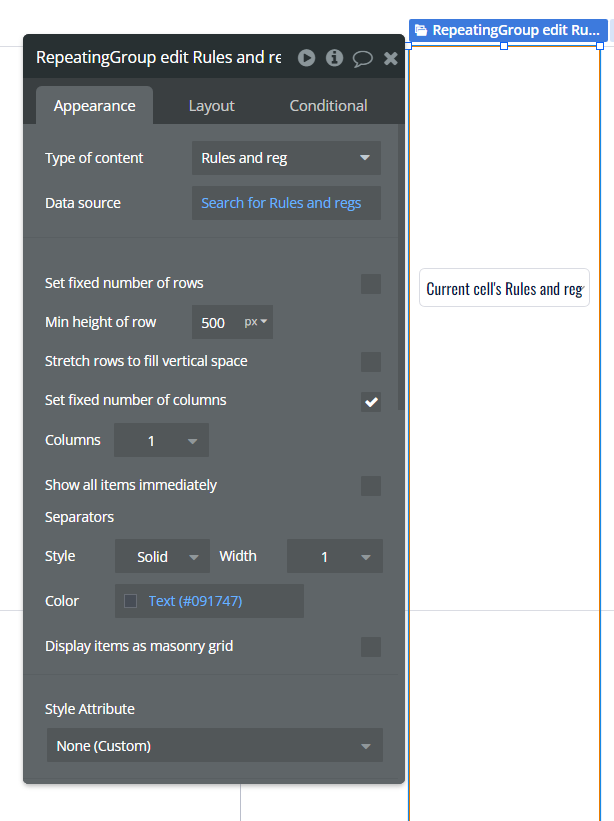The width and height of the screenshot is (614, 821).
Task: Expand the Columns number dropdown
Action: point(161,441)
